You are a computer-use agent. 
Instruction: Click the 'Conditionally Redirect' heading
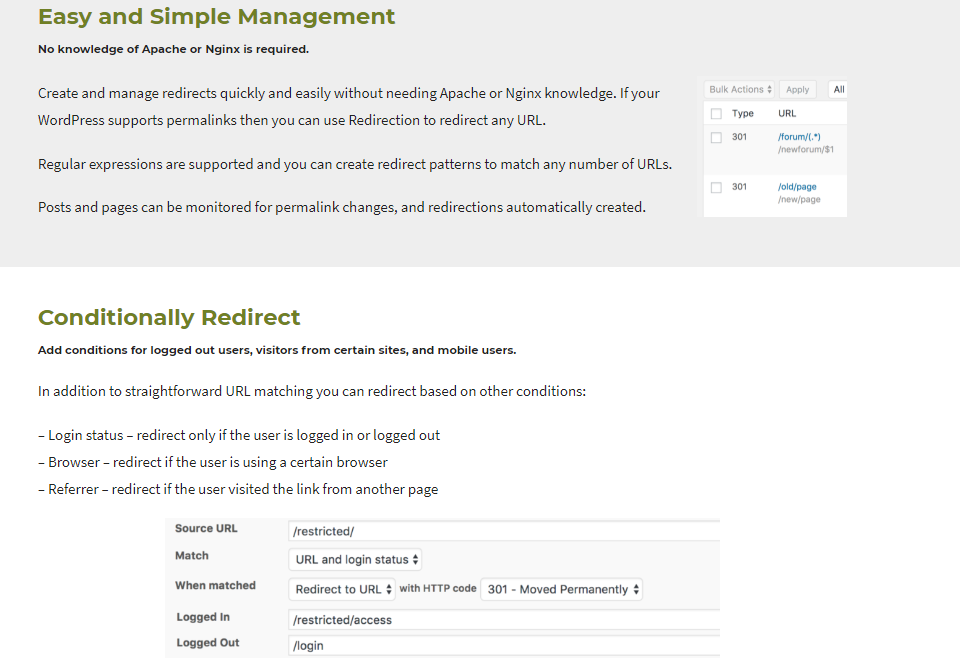[169, 318]
